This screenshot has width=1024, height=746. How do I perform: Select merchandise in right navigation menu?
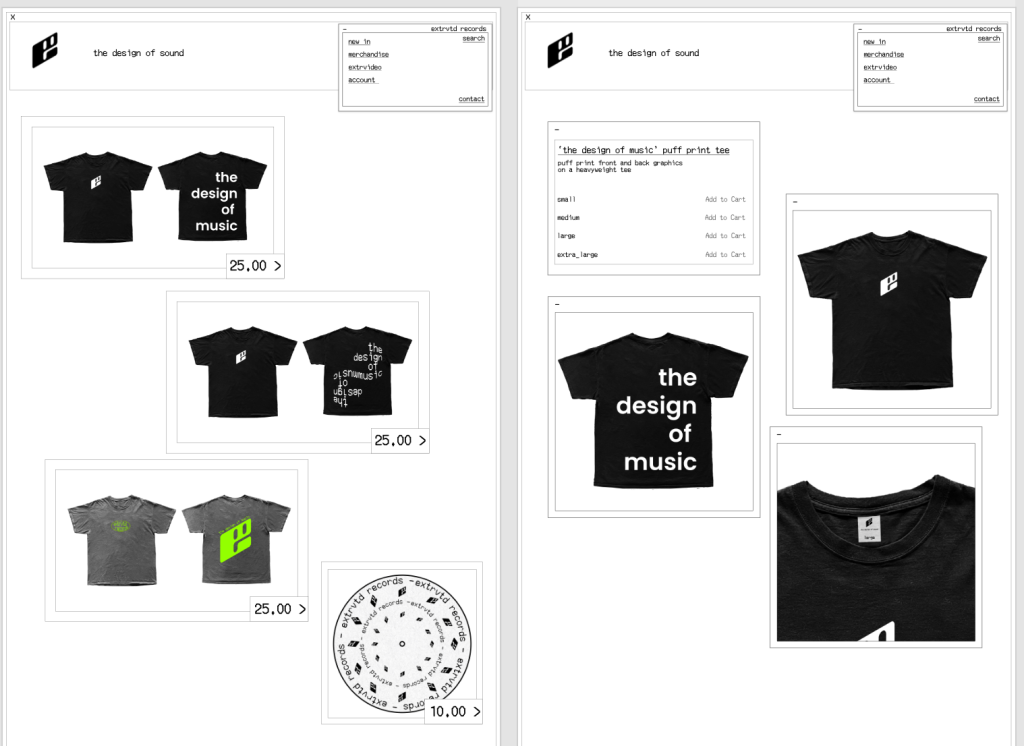(x=884, y=54)
